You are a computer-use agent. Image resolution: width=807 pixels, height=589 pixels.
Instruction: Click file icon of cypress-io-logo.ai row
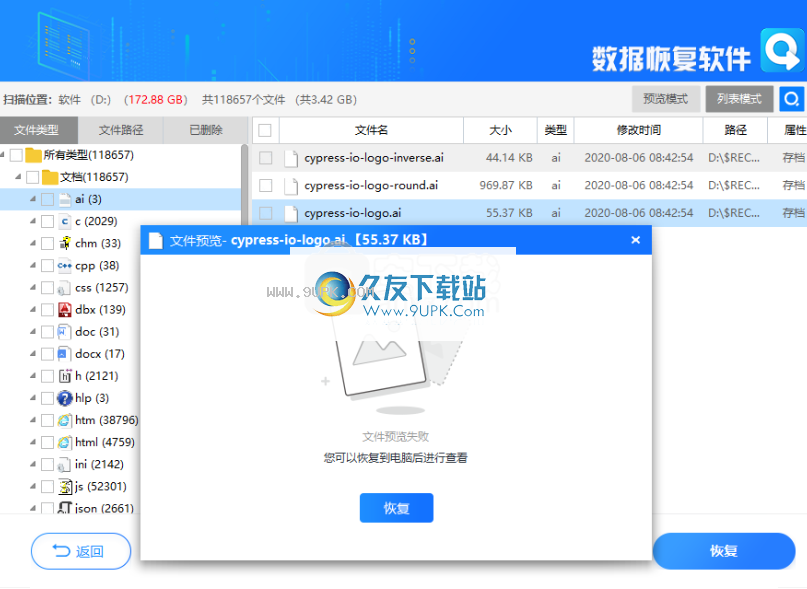pos(291,213)
